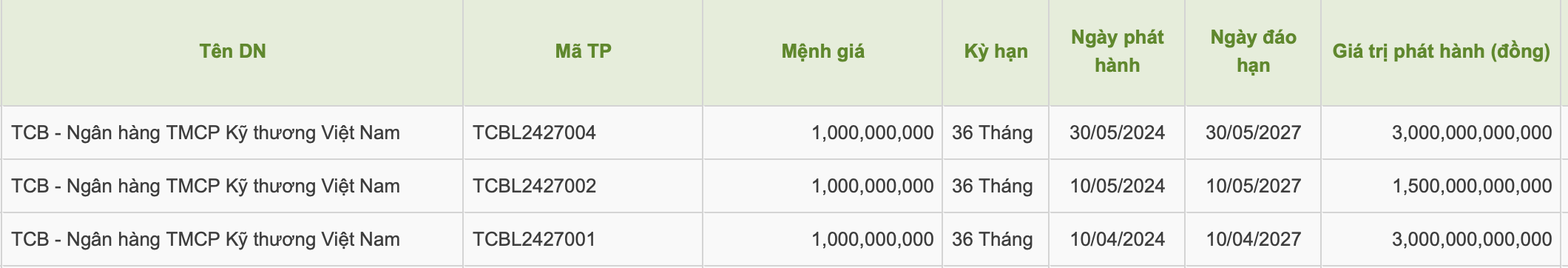Click the Kỳ hạn column header
Image resolution: width=1568 pixels, height=268 pixels.
click(996, 52)
